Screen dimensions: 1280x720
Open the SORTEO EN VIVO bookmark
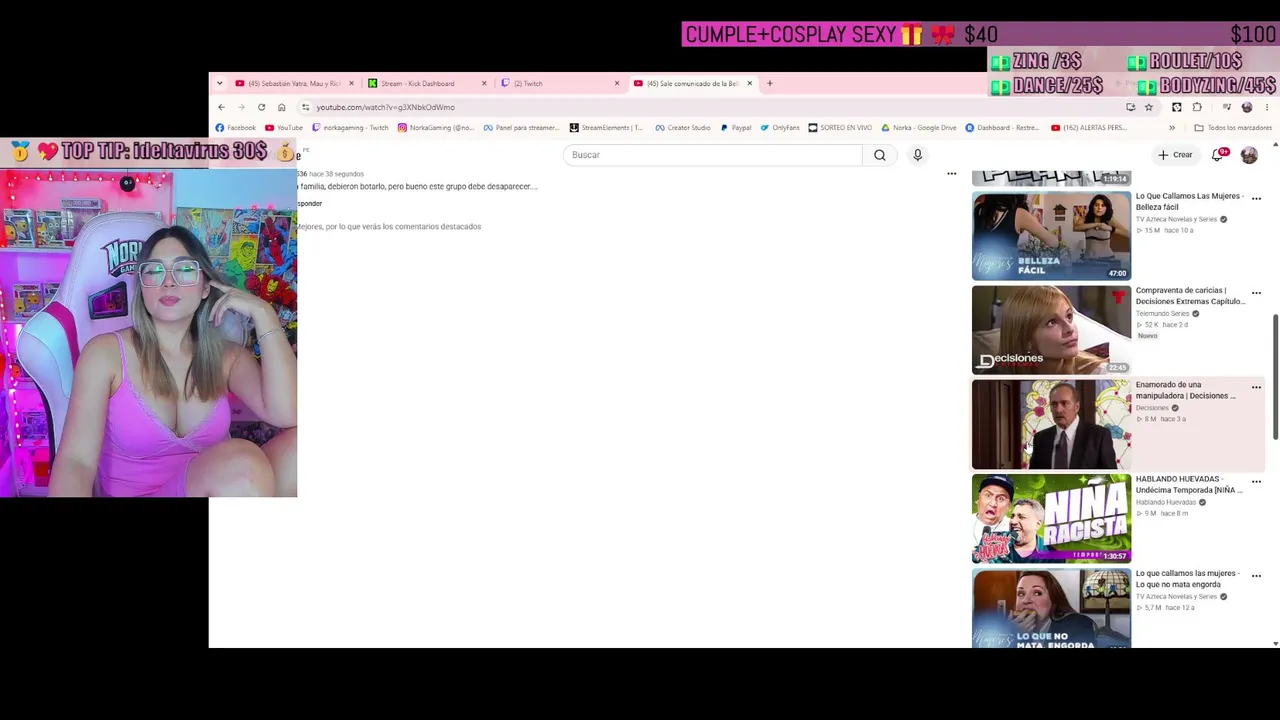(840, 128)
